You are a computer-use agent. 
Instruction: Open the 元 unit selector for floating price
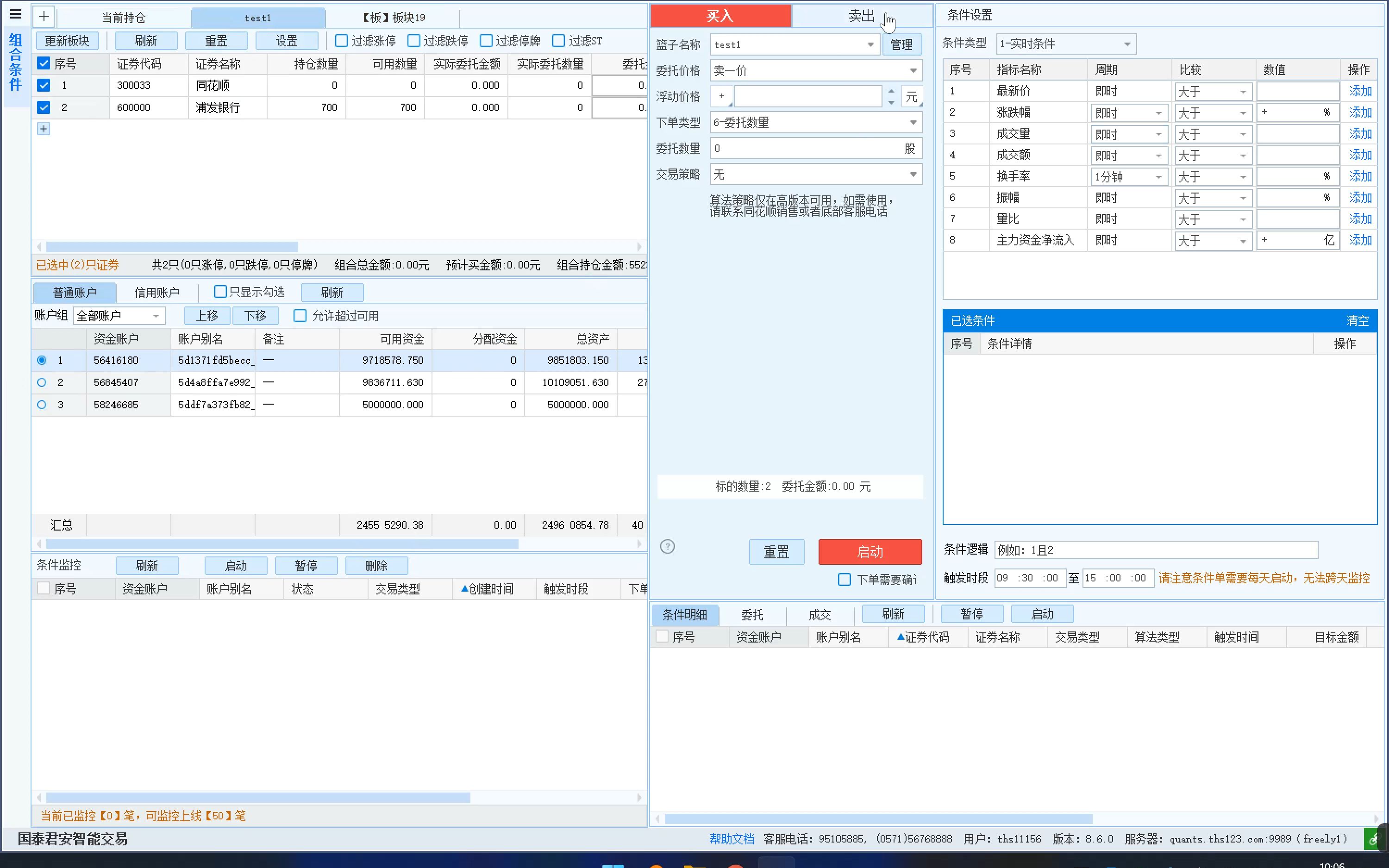(912, 96)
